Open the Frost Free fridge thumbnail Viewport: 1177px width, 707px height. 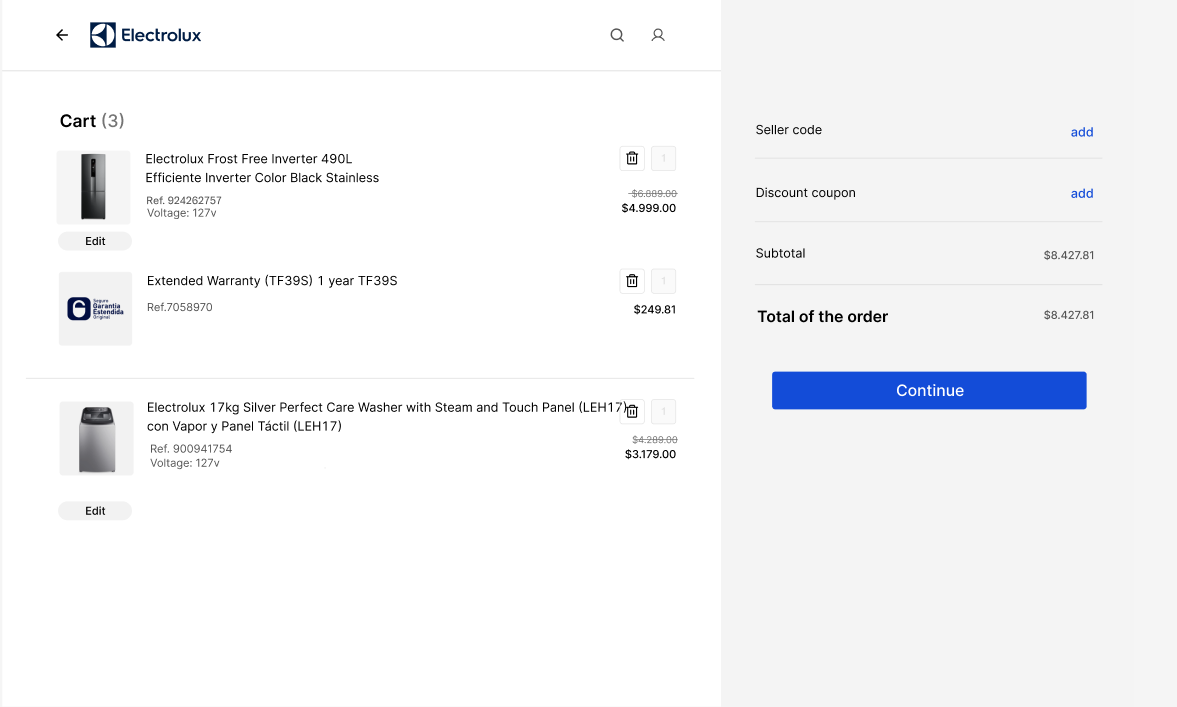tap(95, 186)
